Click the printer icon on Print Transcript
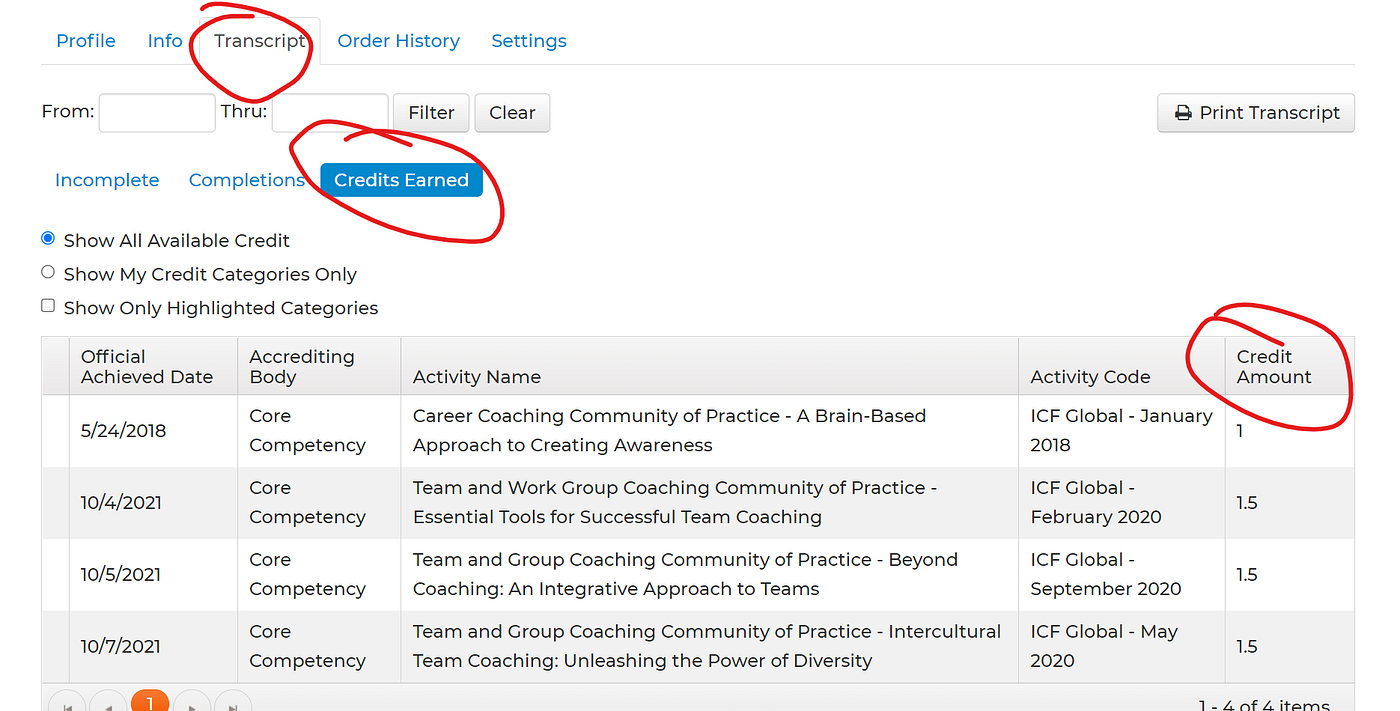 1183,113
